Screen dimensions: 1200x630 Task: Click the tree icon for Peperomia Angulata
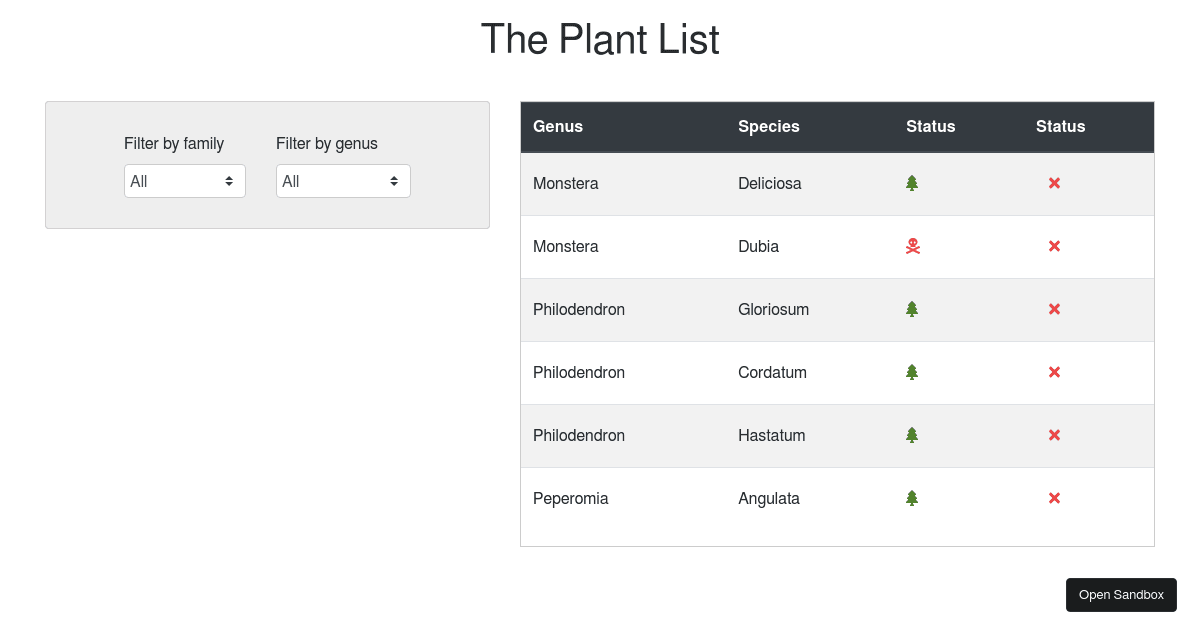click(x=911, y=498)
